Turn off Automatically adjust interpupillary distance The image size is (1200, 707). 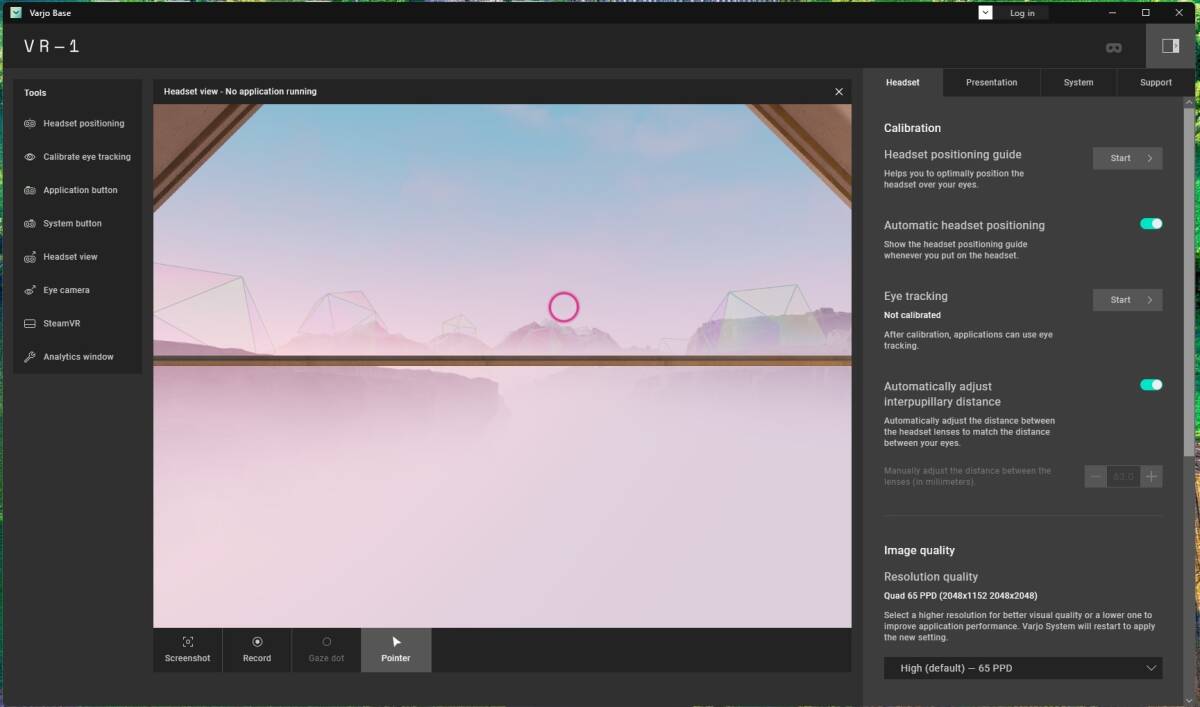pos(1151,385)
